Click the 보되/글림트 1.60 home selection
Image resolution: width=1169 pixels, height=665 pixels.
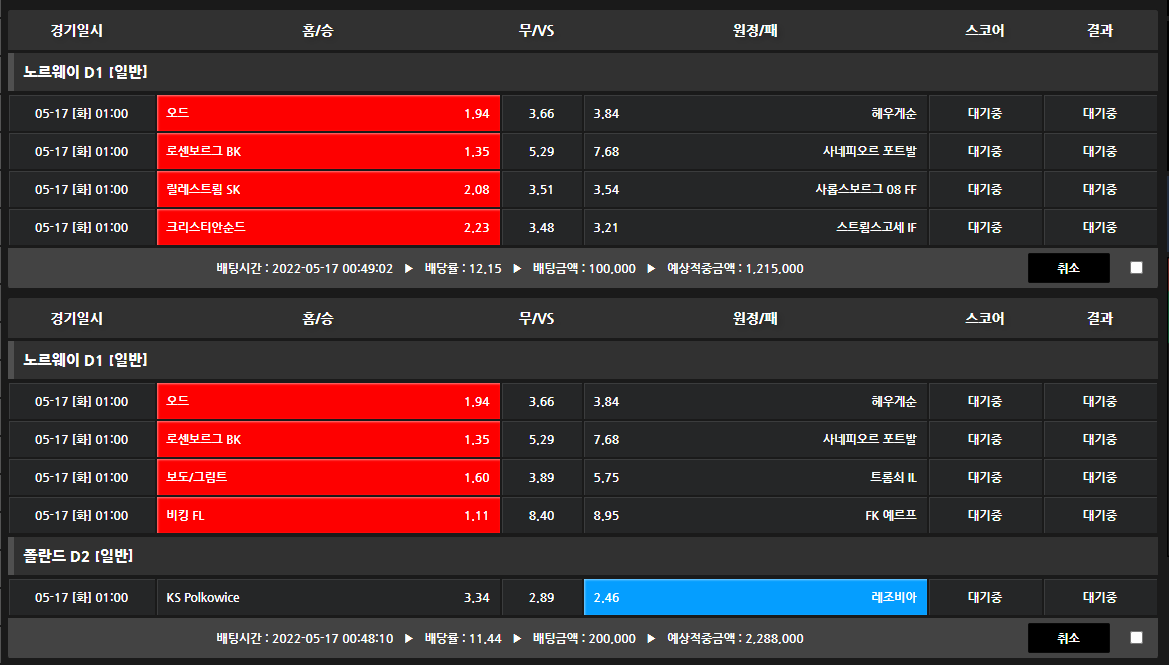tap(328, 477)
